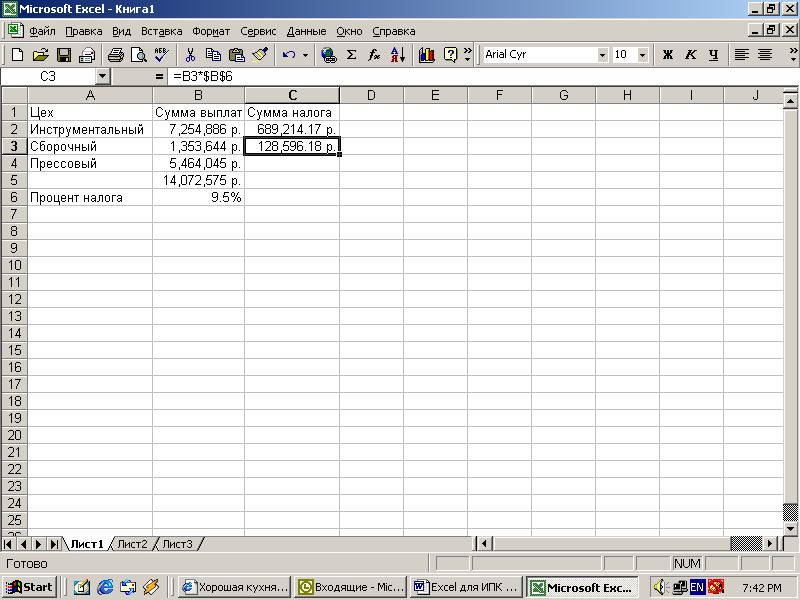Click the Edit Formula equals button

coord(159,77)
